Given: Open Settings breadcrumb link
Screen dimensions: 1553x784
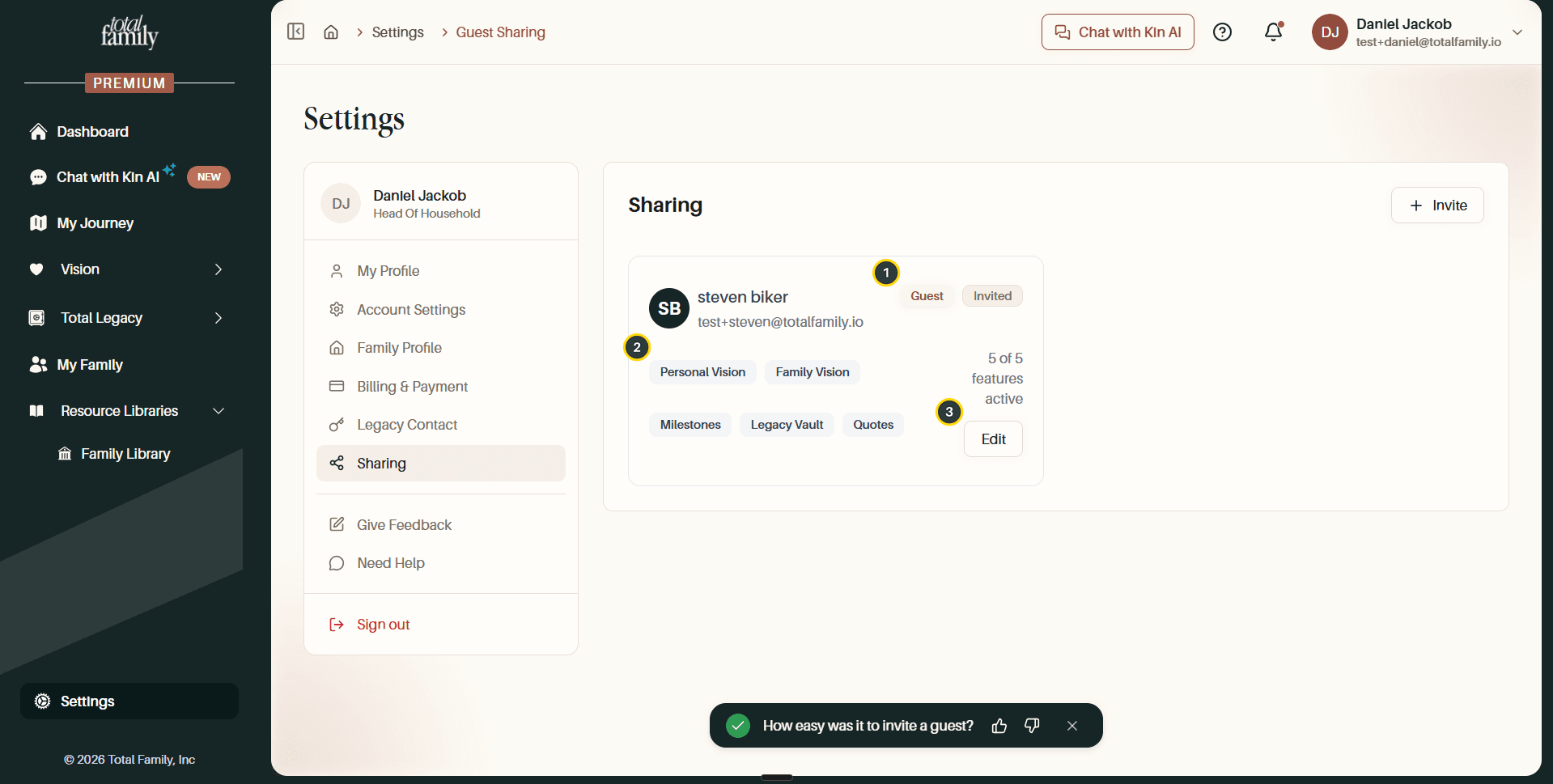Looking at the screenshot, I should click(397, 32).
